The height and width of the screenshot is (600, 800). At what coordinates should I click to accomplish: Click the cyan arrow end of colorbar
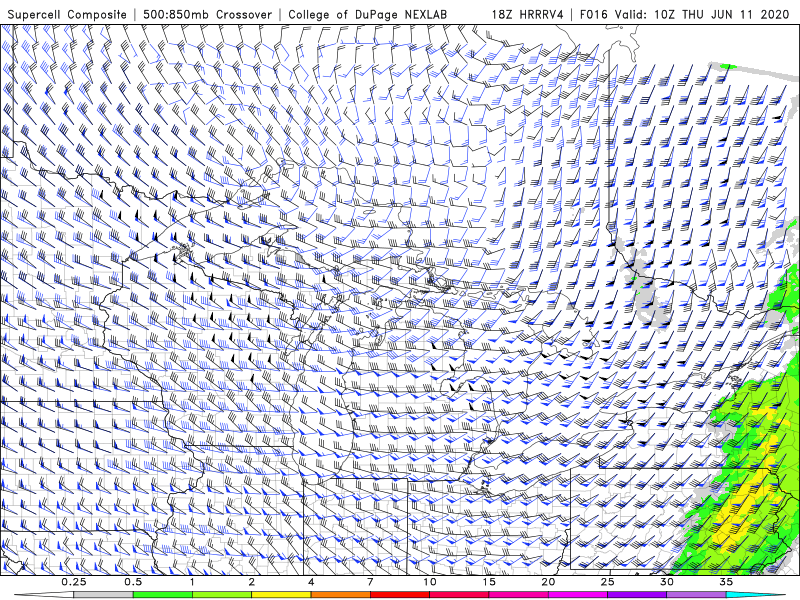[x=755, y=595]
